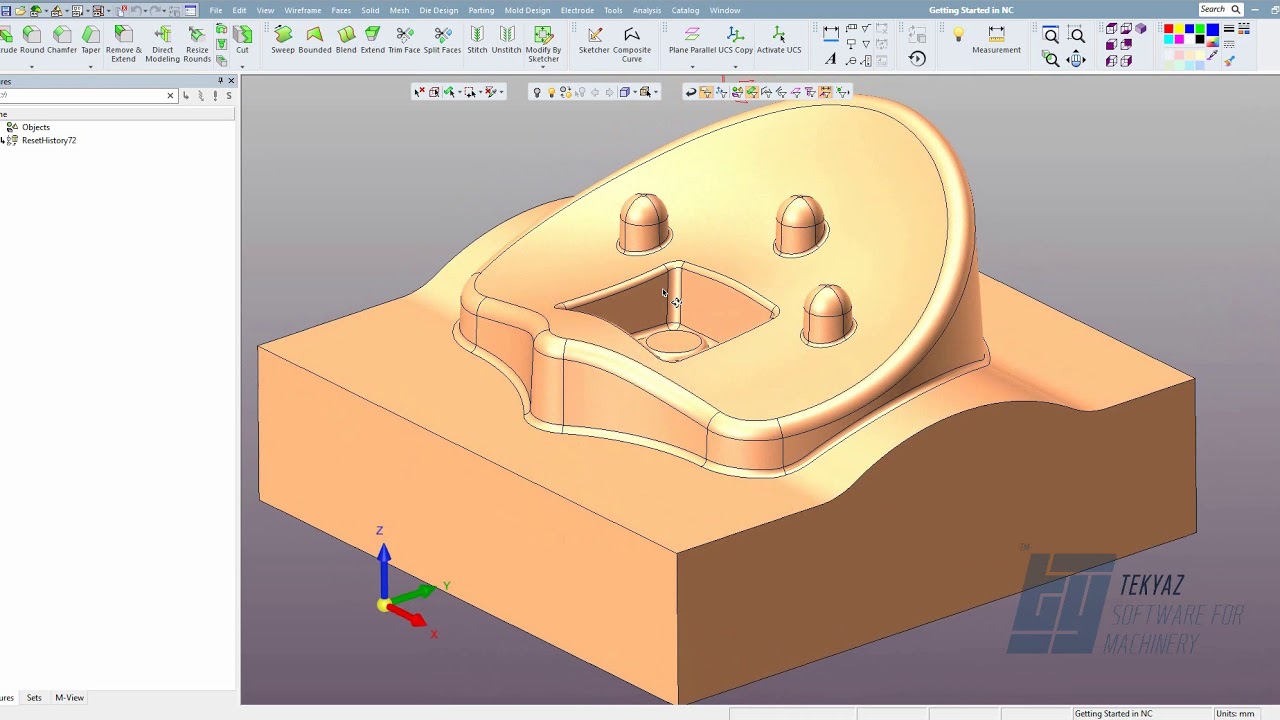
Task: Click the light bulb icon beside Measurement
Action: click(959, 35)
